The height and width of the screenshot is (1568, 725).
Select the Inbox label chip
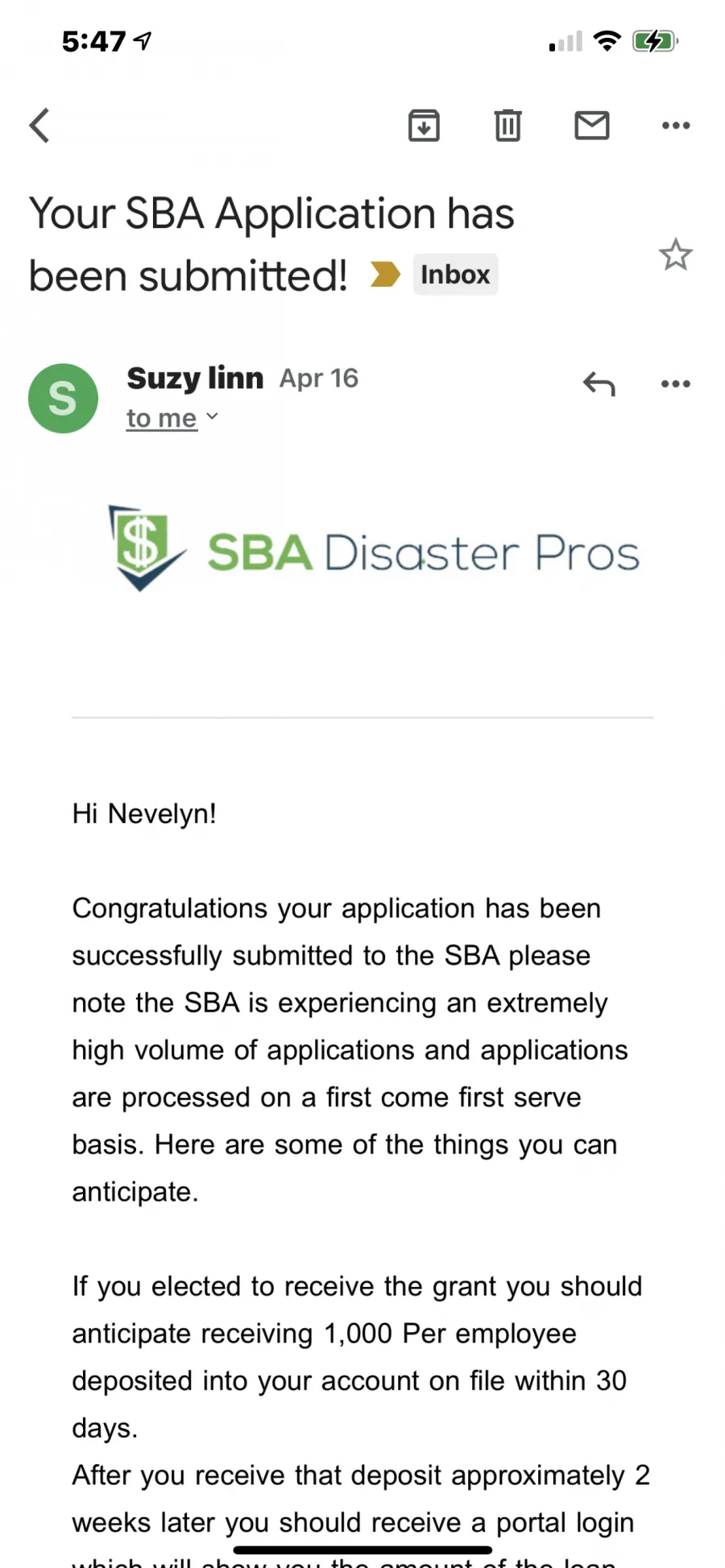coord(455,275)
